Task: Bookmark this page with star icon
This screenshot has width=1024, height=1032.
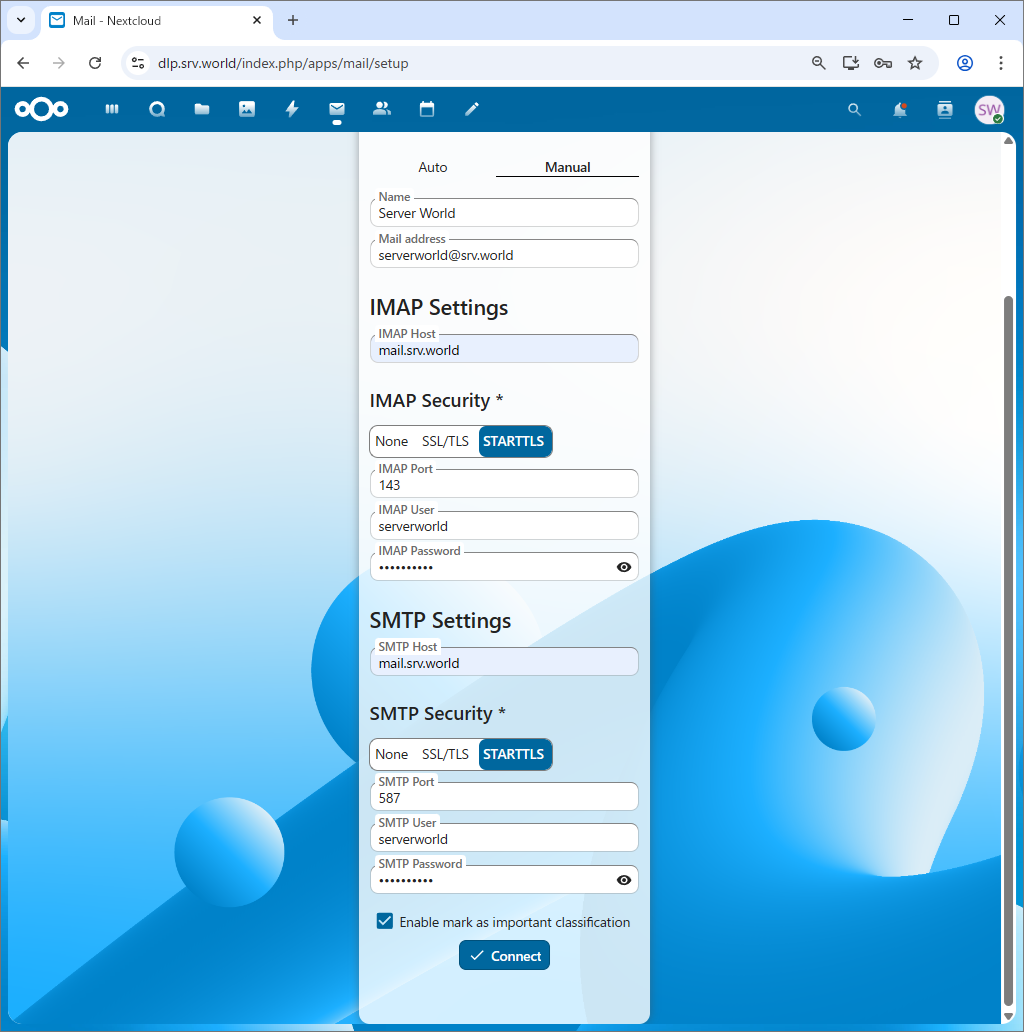Action: click(x=915, y=63)
